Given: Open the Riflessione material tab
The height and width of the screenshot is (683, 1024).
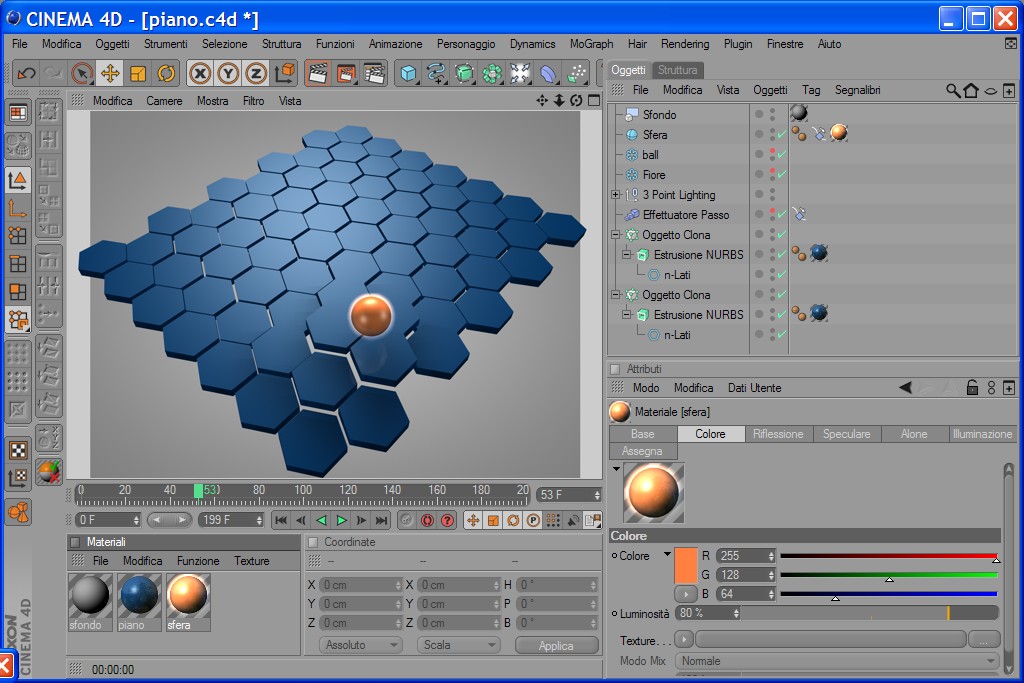Looking at the screenshot, I should point(778,434).
